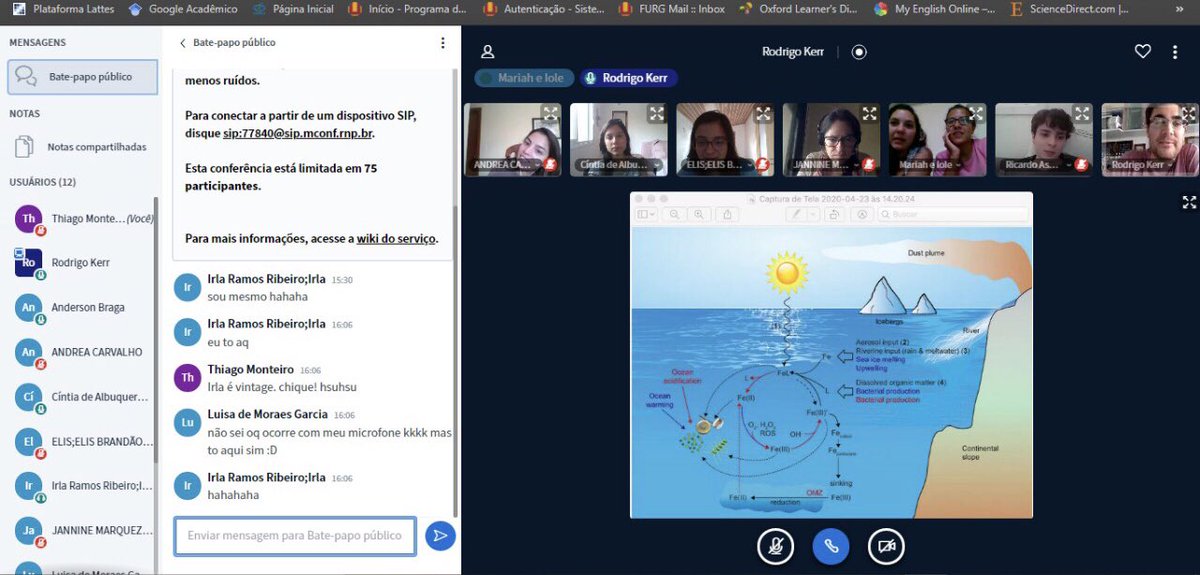The image size is (1200, 575).
Task: Open ANDREA CA... webcam name dropdown
Action: click(504, 165)
